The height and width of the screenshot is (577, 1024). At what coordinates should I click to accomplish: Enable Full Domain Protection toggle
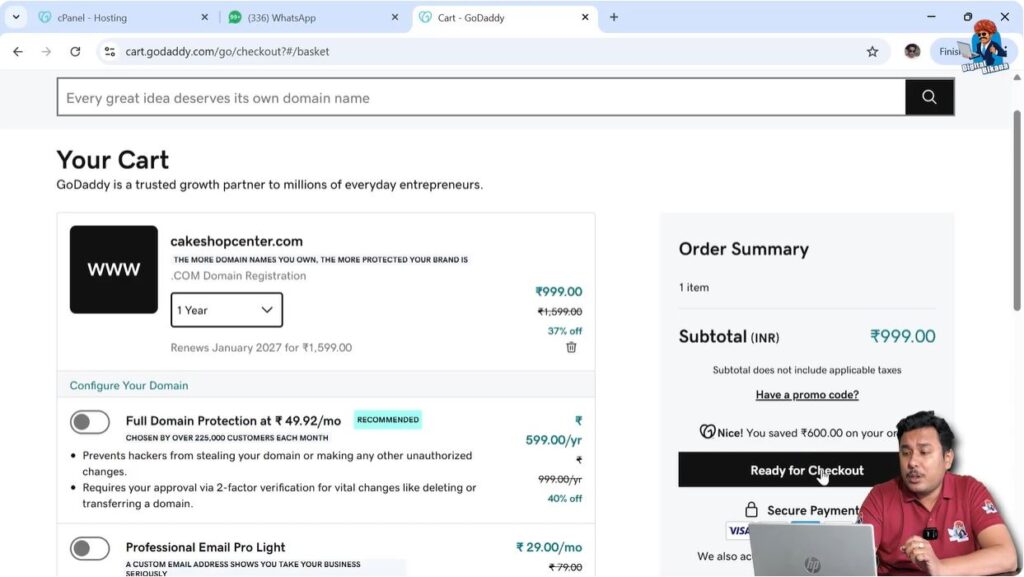click(90, 422)
